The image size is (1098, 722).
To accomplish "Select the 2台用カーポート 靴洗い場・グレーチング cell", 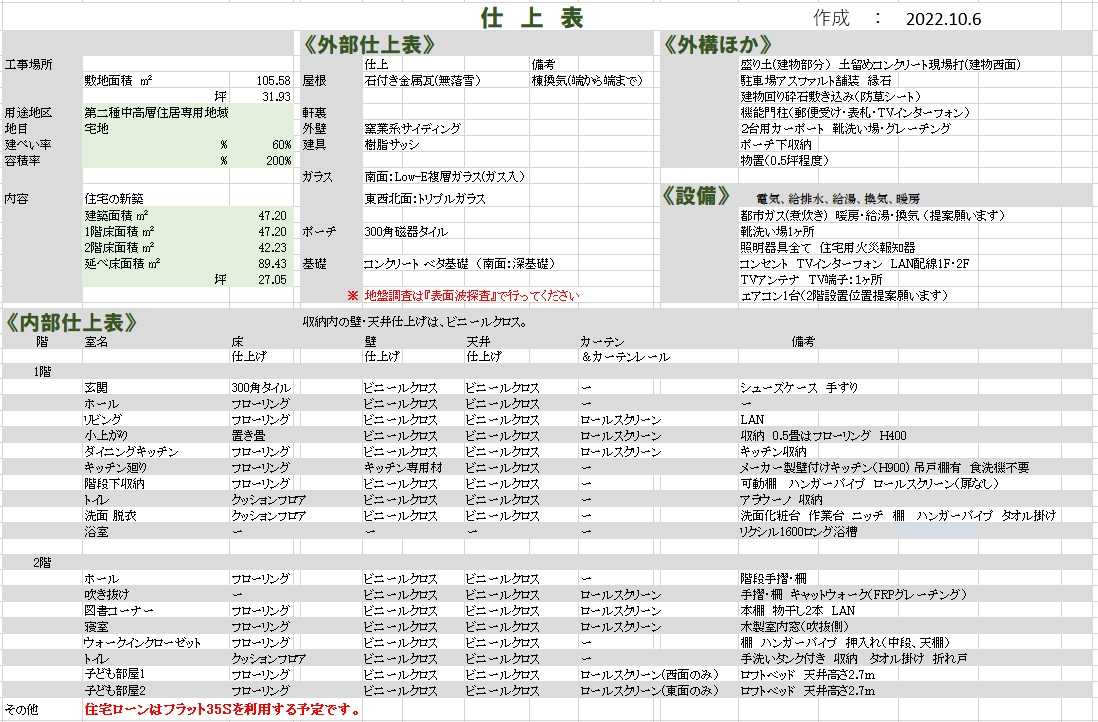I will click(845, 129).
